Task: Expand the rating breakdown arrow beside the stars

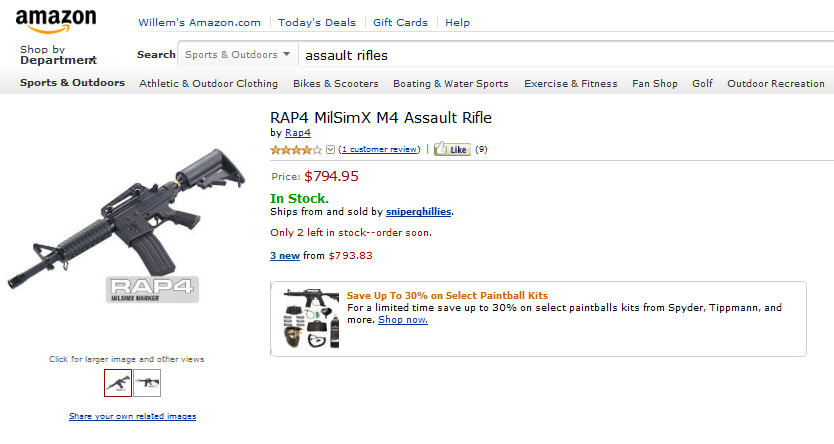Action: [x=330, y=150]
